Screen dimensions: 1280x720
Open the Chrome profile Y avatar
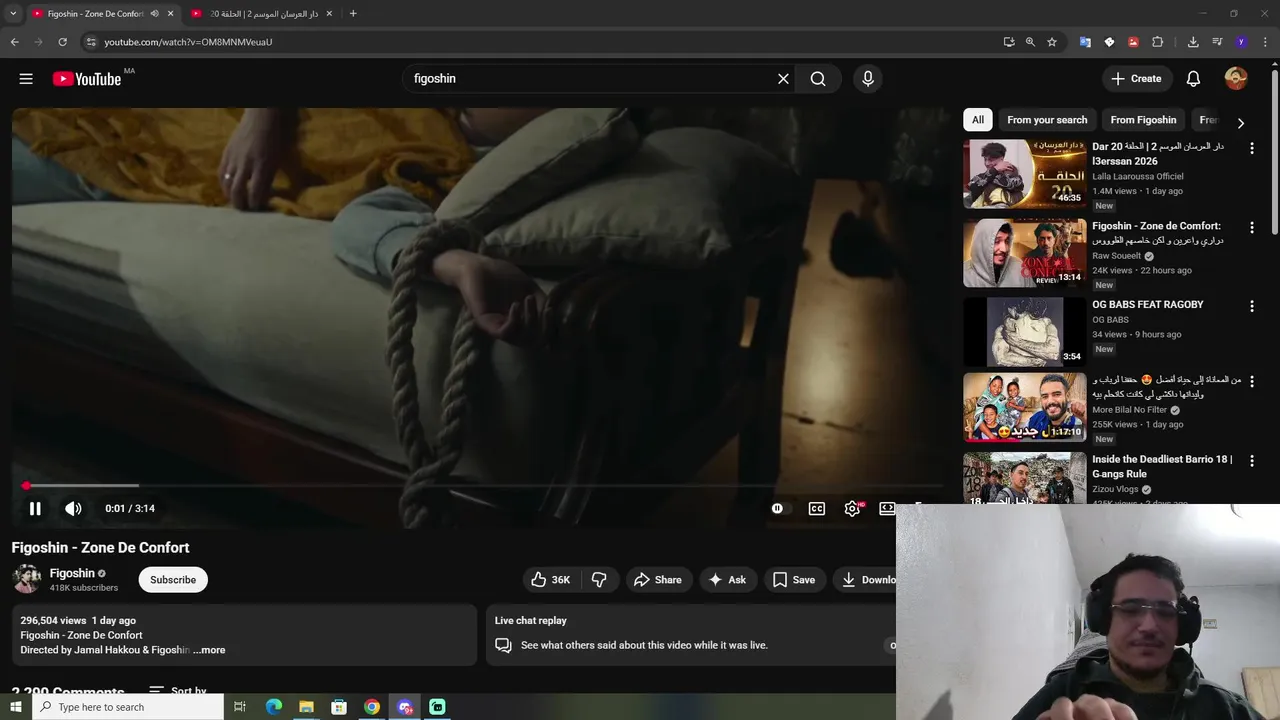point(1241,42)
